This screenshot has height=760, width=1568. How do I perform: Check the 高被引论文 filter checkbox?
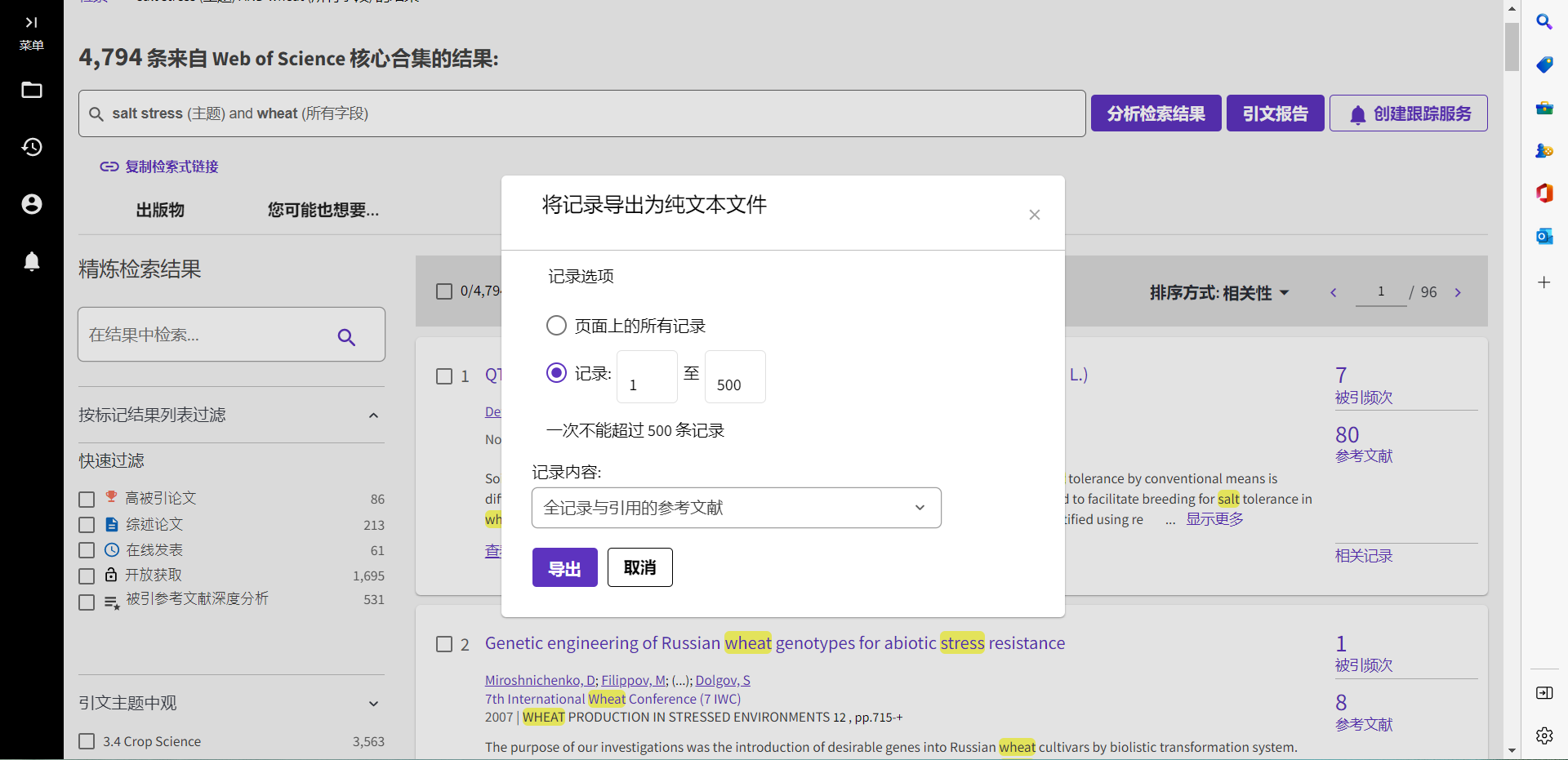(x=87, y=499)
